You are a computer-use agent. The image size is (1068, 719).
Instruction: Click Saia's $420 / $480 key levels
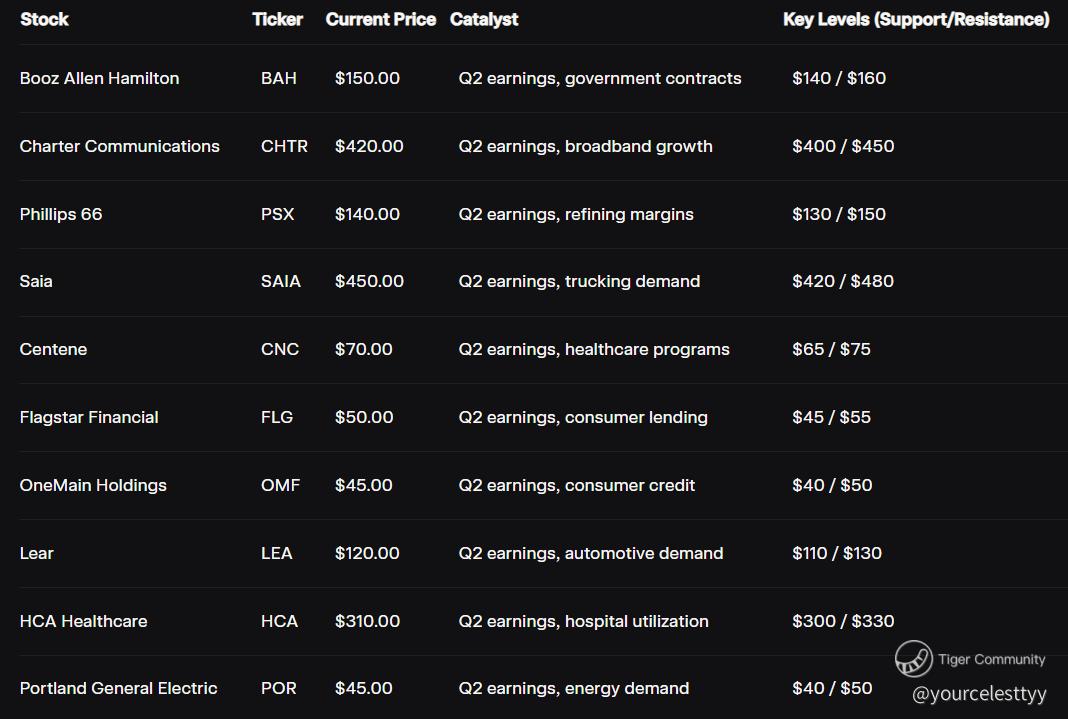843,281
